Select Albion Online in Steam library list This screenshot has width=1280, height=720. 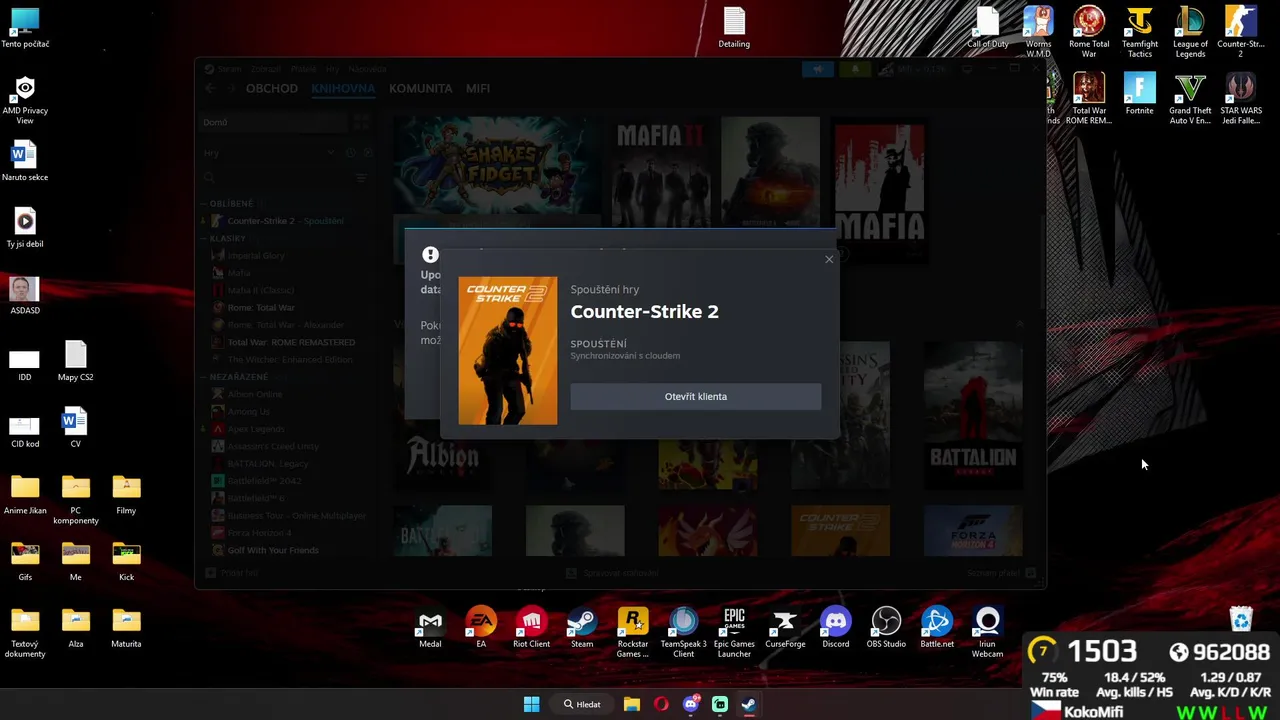(x=254, y=394)
